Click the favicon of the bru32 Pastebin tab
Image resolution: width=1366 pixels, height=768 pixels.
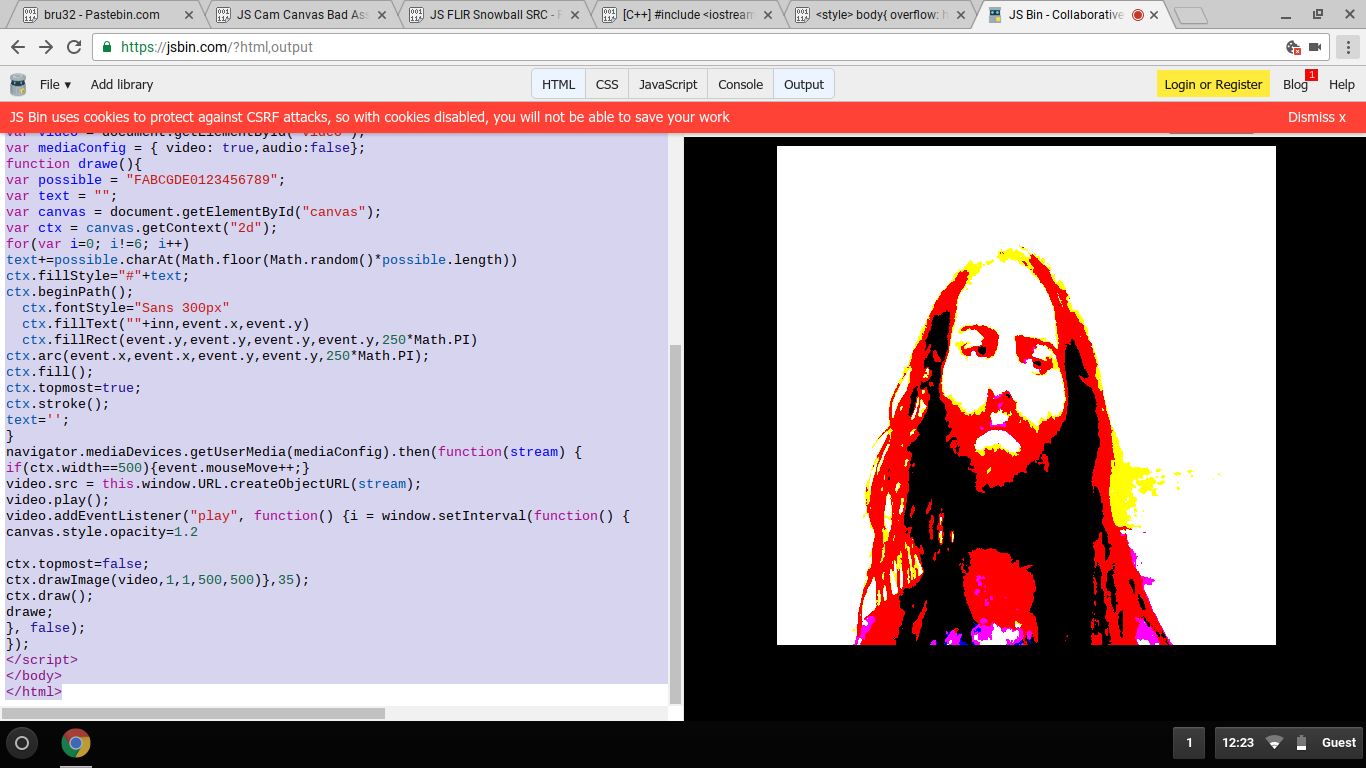click(x=30, y=15)
